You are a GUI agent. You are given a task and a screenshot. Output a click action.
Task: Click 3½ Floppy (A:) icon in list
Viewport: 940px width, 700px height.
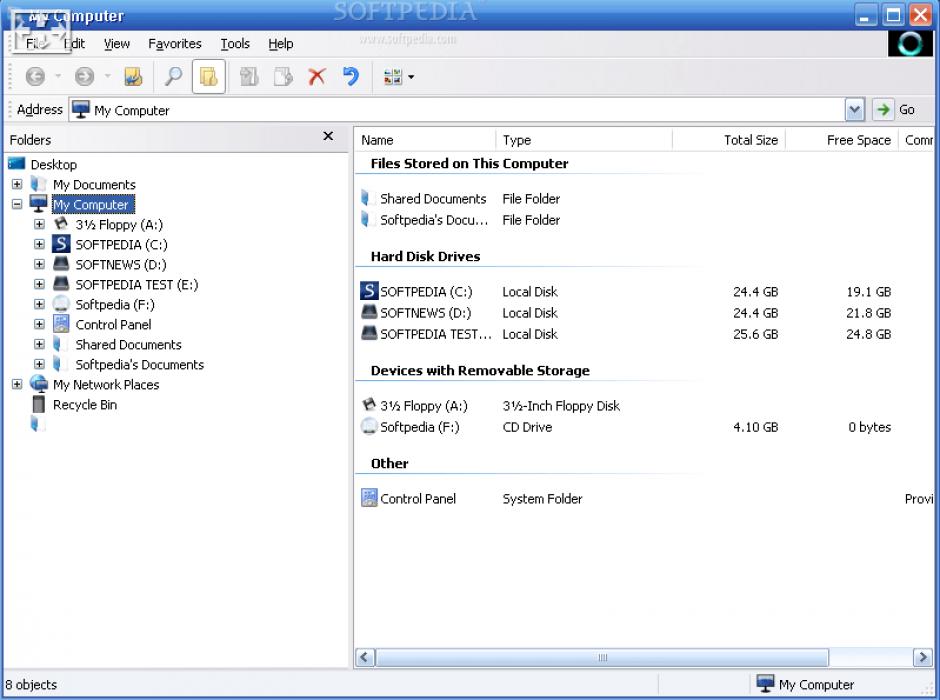click(x=369, y=405)
